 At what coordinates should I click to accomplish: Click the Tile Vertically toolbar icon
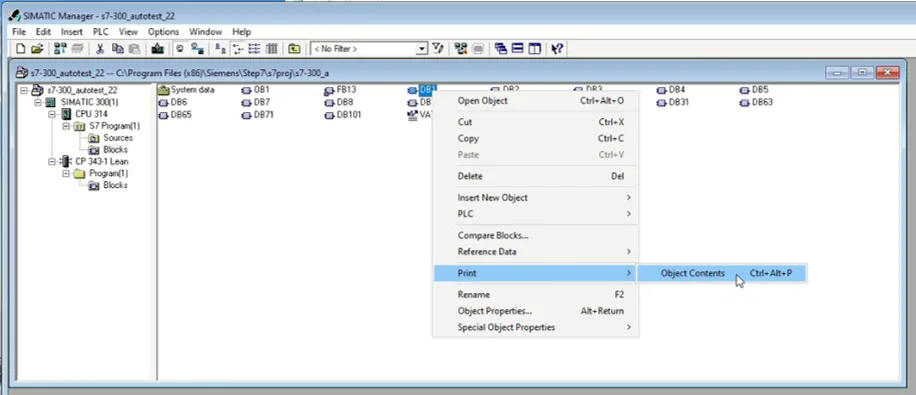point(534,48)
